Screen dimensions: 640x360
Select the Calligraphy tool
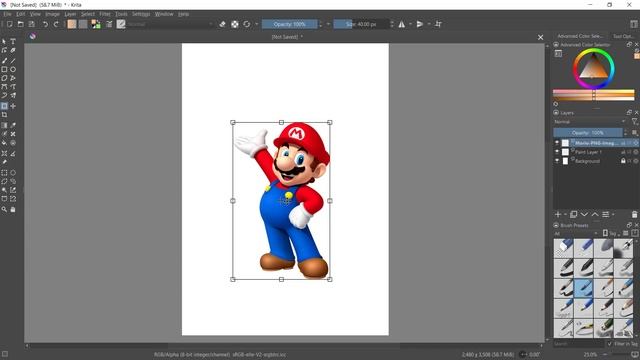point(13,50)
